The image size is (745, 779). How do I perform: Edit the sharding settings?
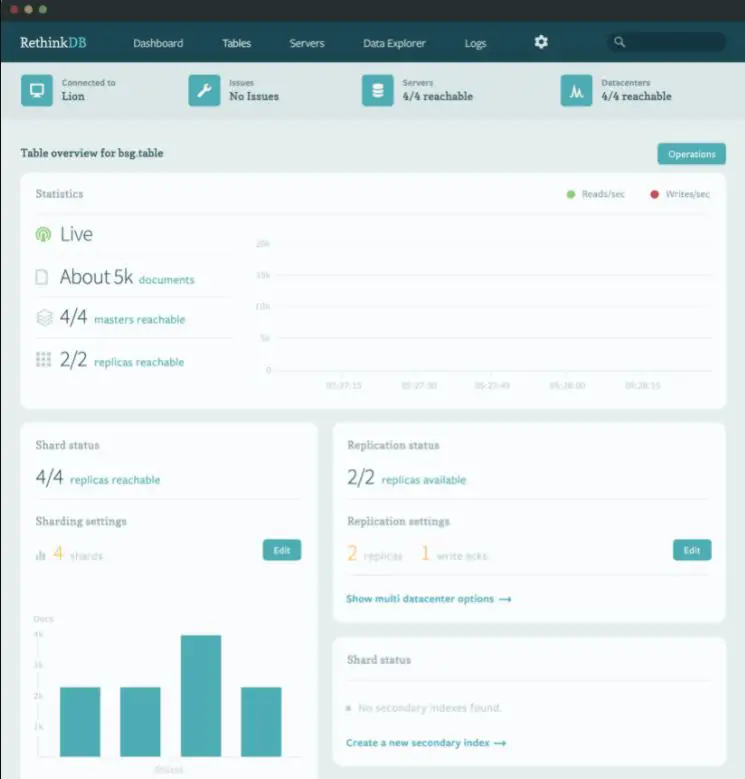[x=282, y=550]
